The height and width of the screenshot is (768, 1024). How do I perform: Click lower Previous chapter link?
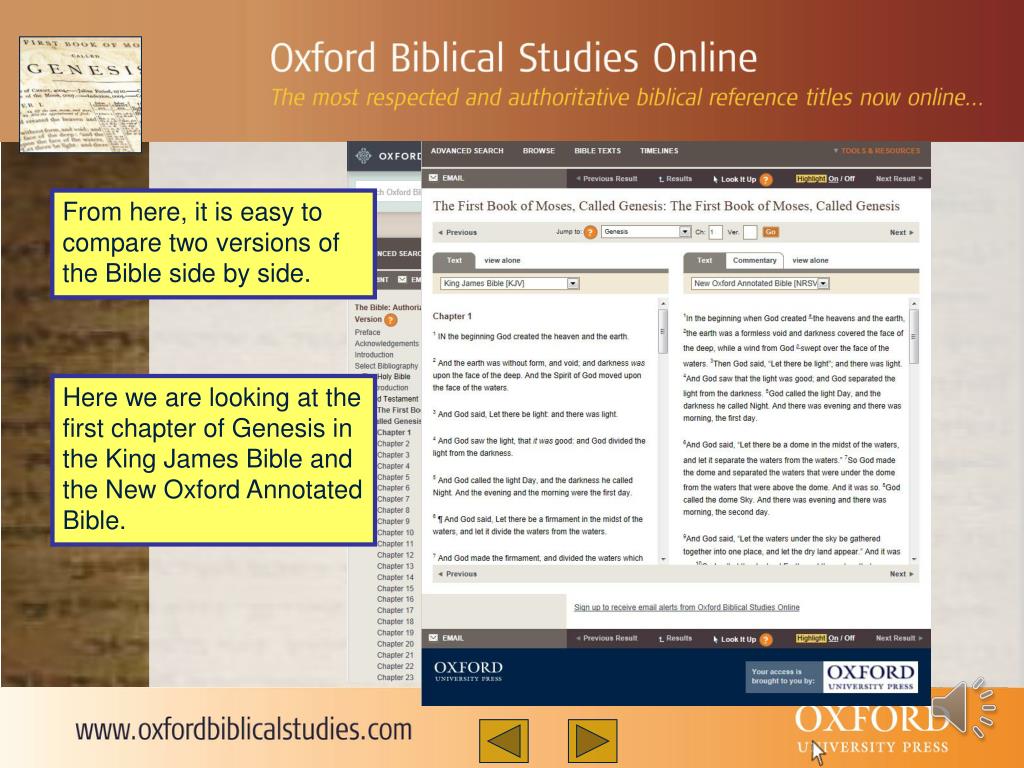tap(457, 574)
